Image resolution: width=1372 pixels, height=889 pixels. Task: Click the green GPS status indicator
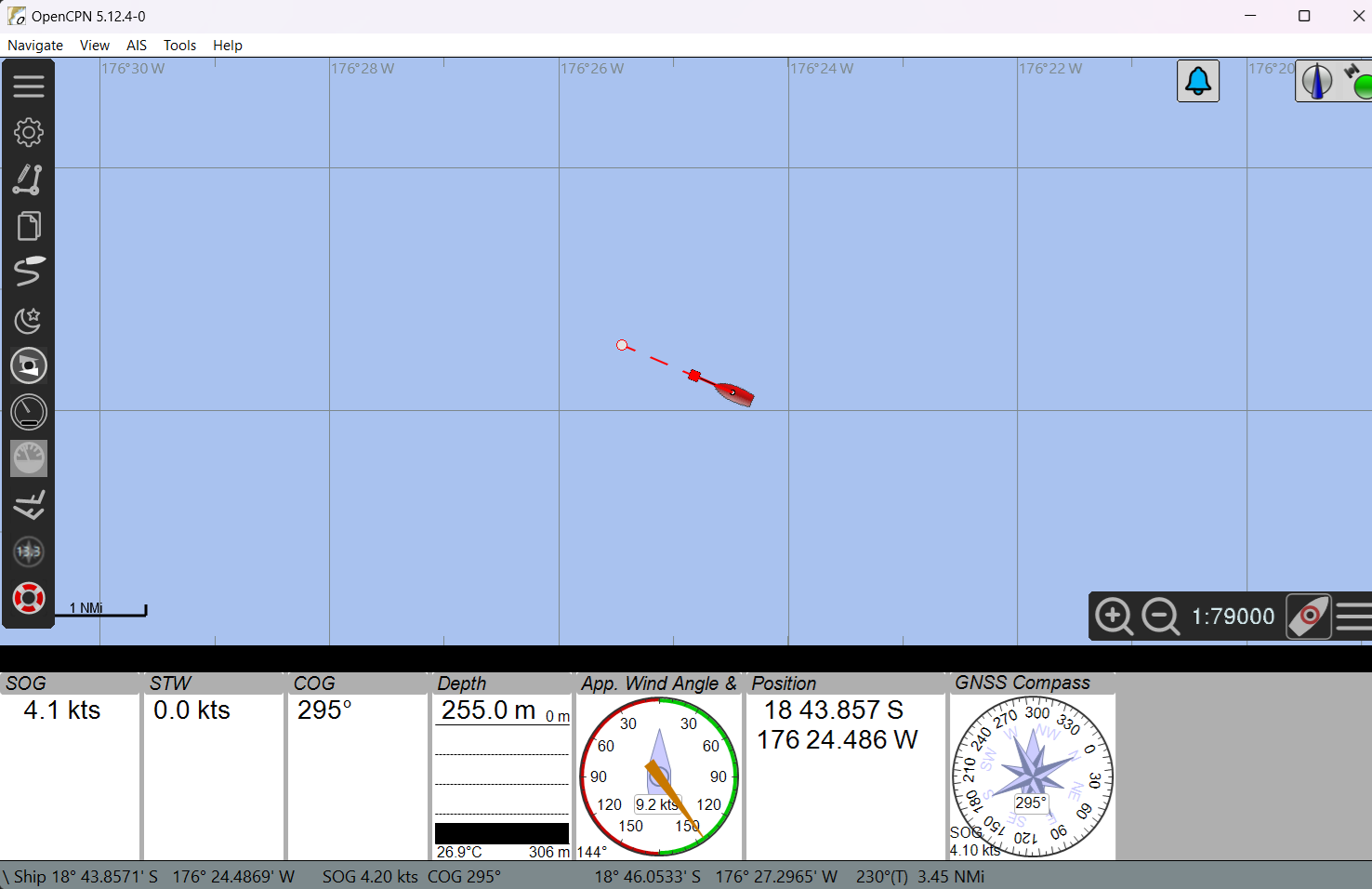tap(1361, 85)
